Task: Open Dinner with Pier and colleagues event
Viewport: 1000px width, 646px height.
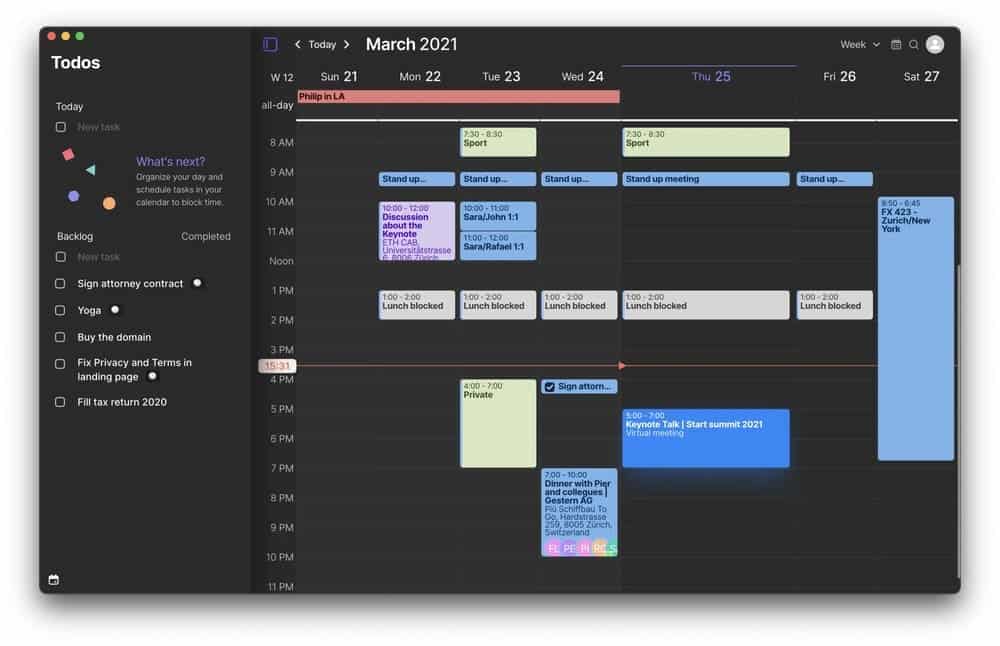Action: (x=579, y=513)
